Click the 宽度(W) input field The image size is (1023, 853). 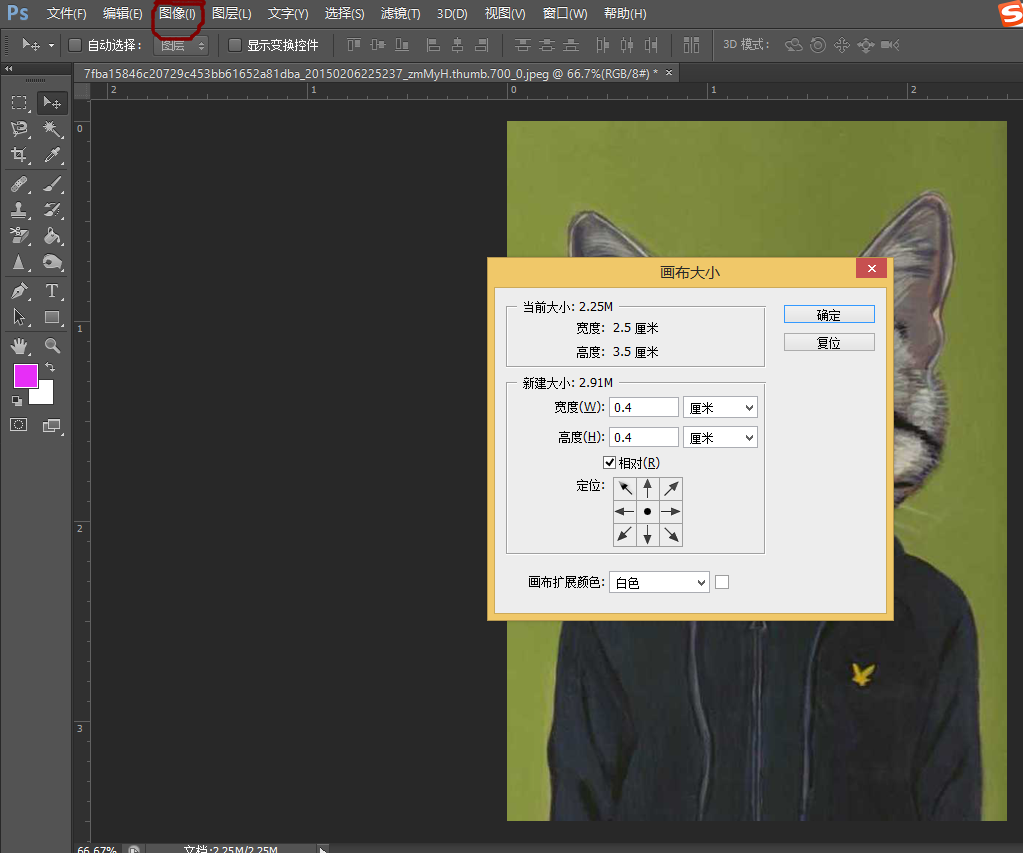(643, 407)
